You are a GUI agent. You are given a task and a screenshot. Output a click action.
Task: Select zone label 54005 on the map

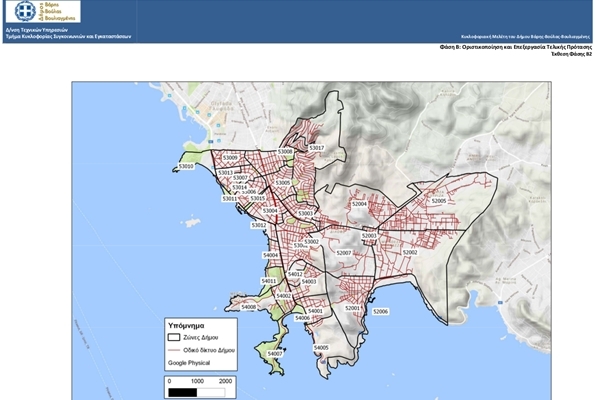point(321,347)
